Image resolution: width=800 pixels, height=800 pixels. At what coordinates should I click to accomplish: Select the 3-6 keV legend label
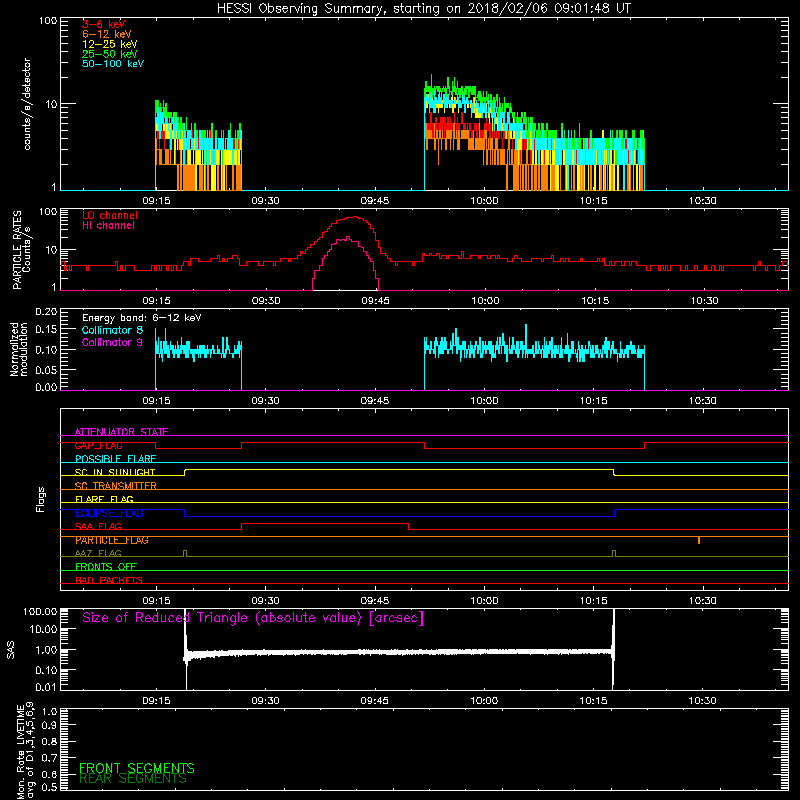(x=104, y=24)
